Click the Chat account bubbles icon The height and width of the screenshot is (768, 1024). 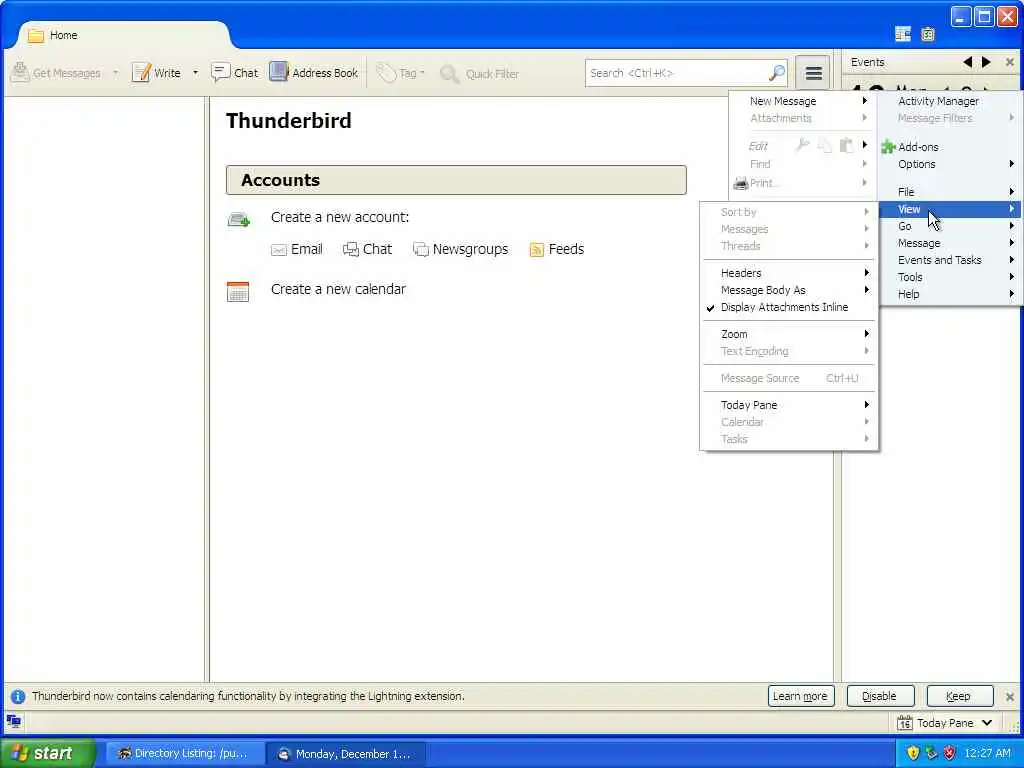coord(351,249)
